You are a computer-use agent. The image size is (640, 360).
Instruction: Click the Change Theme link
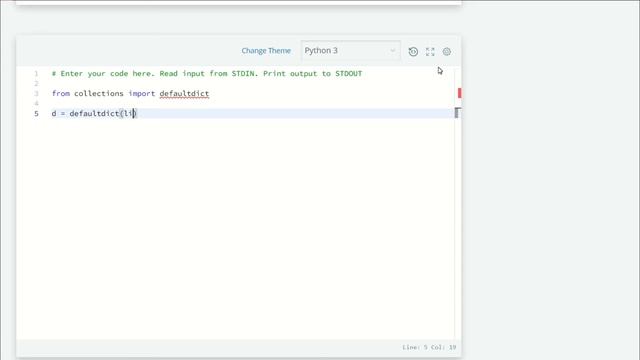266,51
